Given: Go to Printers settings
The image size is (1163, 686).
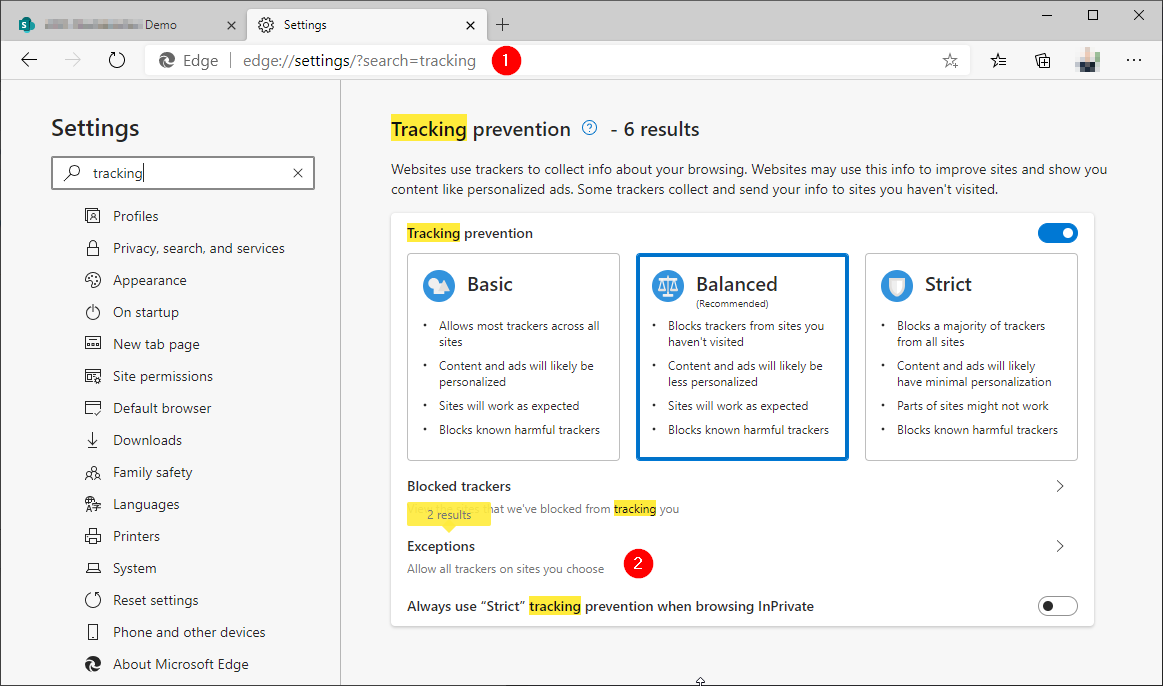Looking at the screenshot, I should (x=136, y=535).
